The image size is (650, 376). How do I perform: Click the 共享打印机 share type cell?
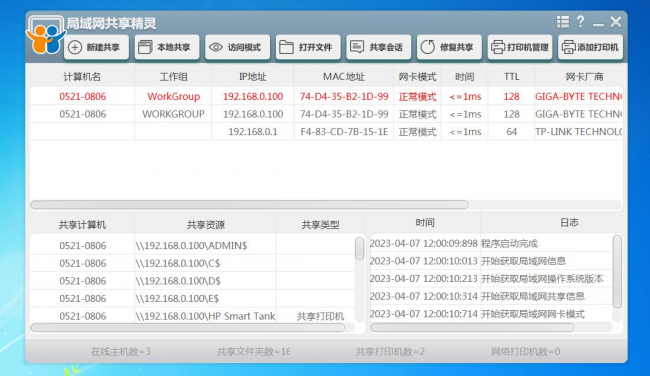(x=320, y=316)
